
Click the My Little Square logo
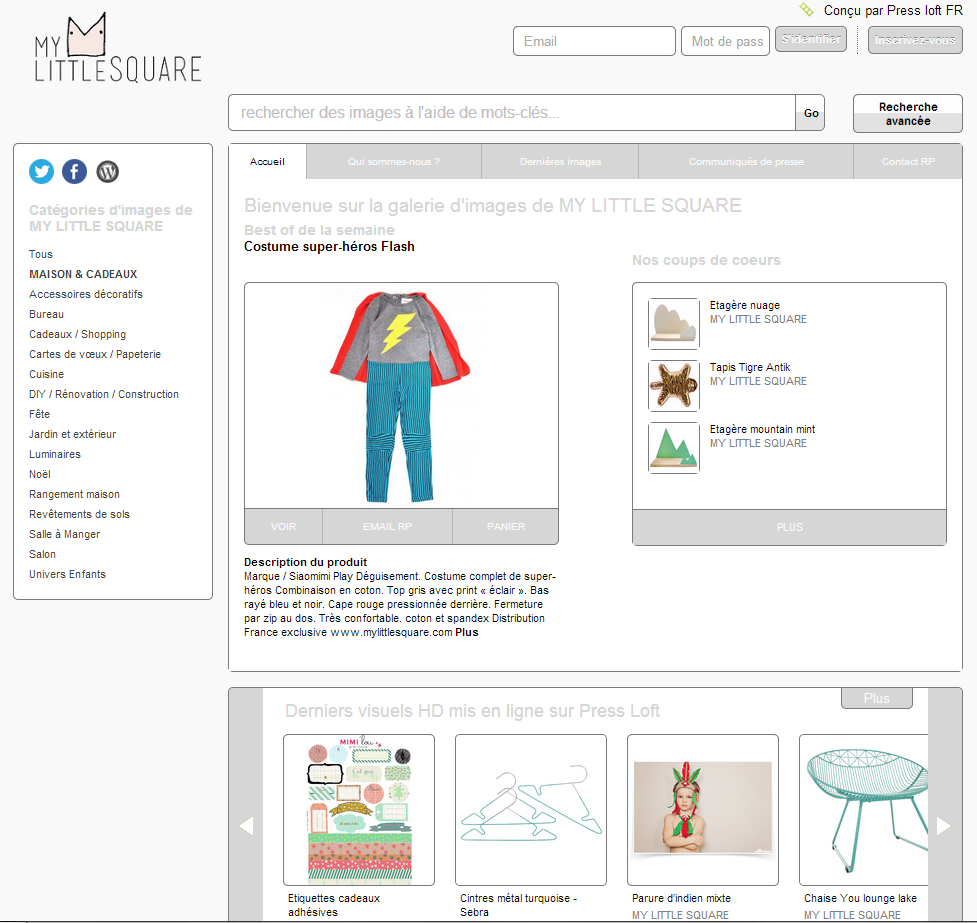tap(118, 48)
